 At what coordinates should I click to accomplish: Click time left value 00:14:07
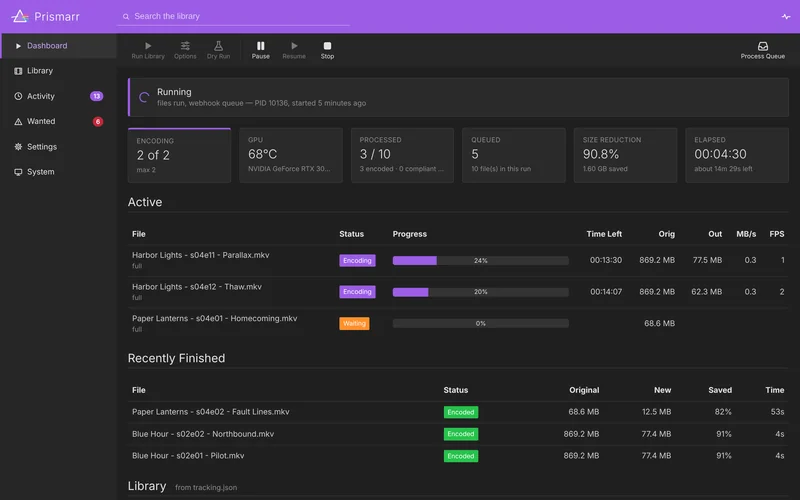(x=606, y=292)
